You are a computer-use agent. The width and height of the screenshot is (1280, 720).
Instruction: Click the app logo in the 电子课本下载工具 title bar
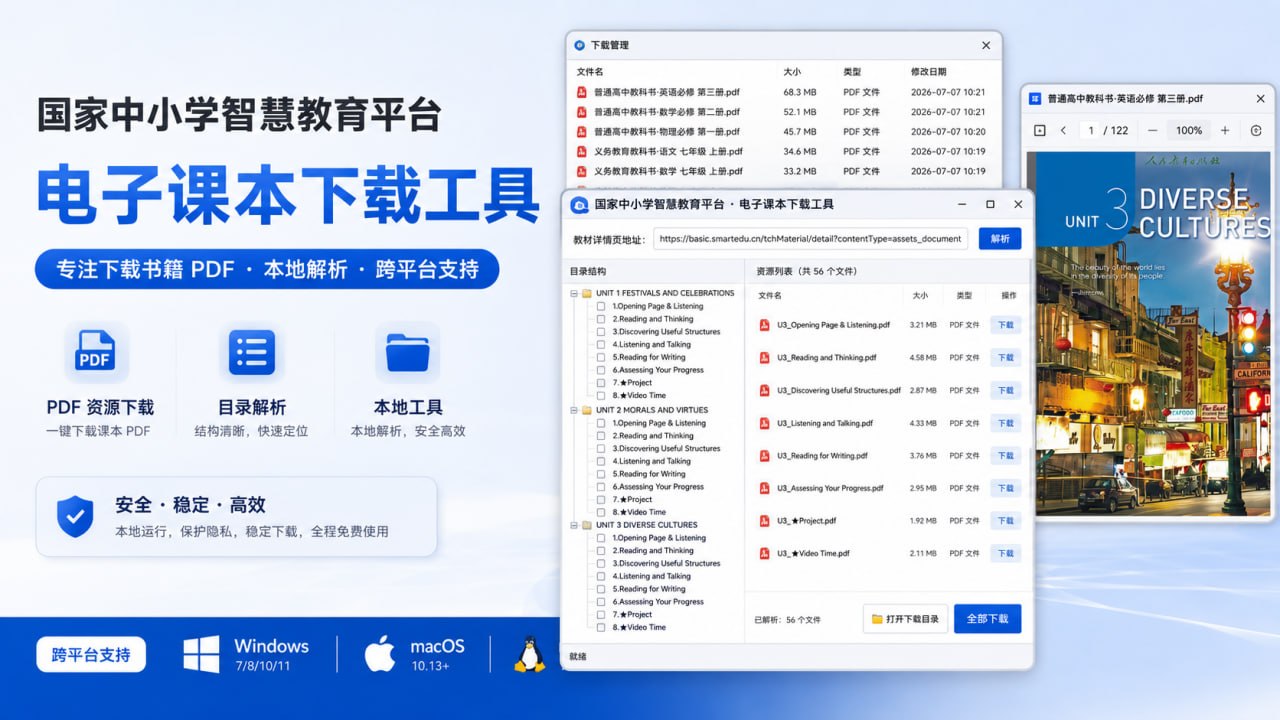pos(579,204)
